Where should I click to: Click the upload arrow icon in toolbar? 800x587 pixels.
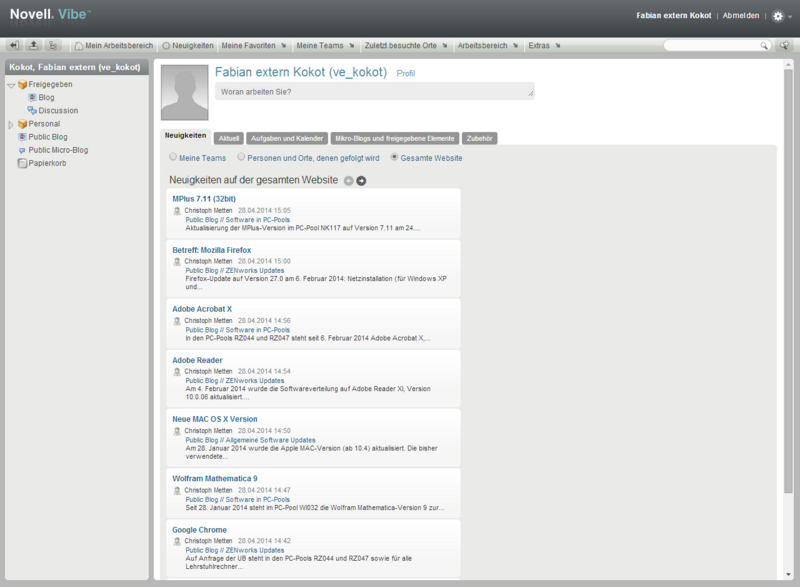coord(33,45)
